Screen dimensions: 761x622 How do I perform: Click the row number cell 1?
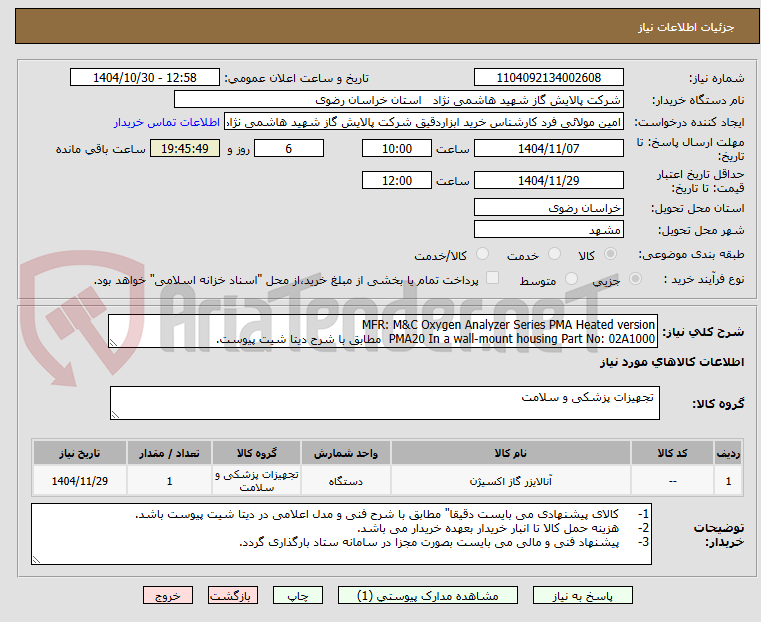[x=728, y=481]
